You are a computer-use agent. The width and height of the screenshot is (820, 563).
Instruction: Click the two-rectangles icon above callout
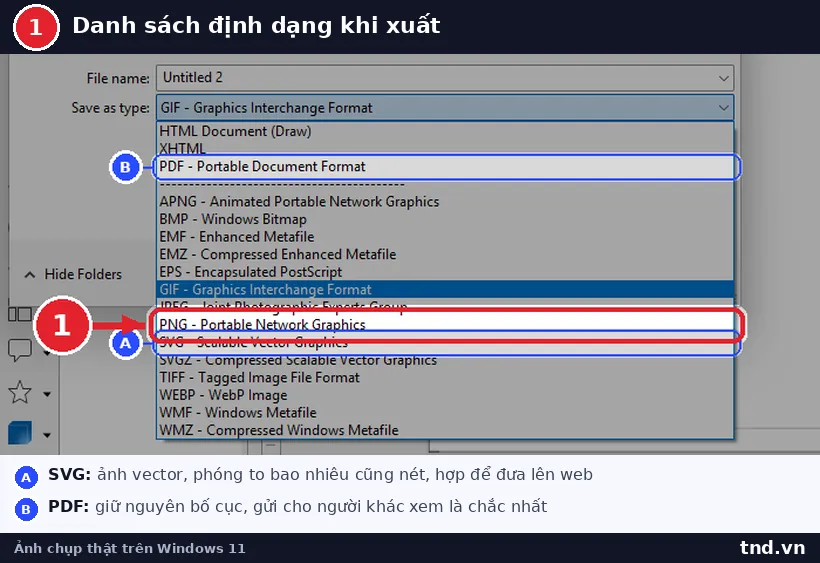point(20,314)
